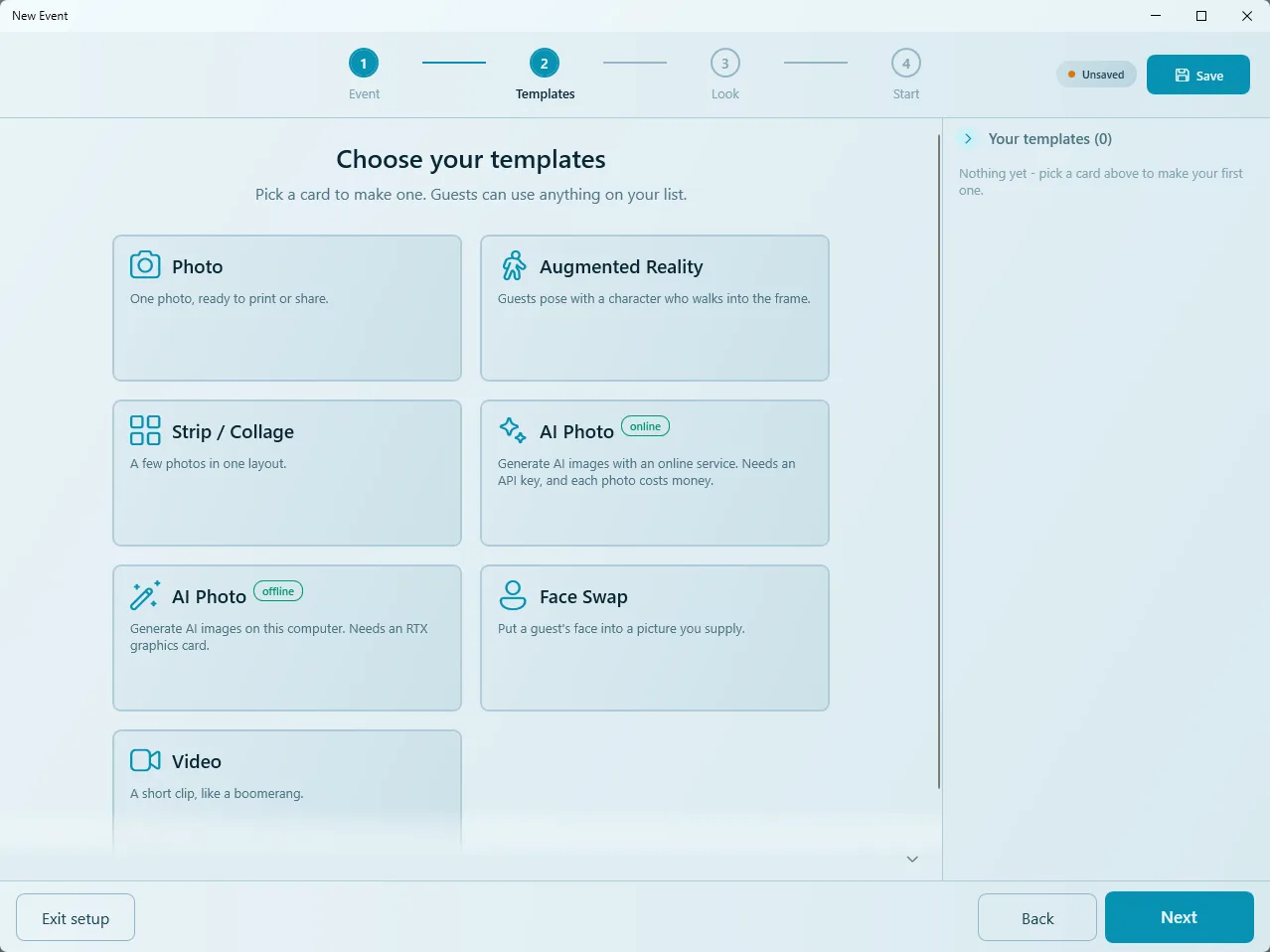Click 'A few photos in one layout.' text
The width and height of the screenshot is (1270, 952).
tap(208, 463)
